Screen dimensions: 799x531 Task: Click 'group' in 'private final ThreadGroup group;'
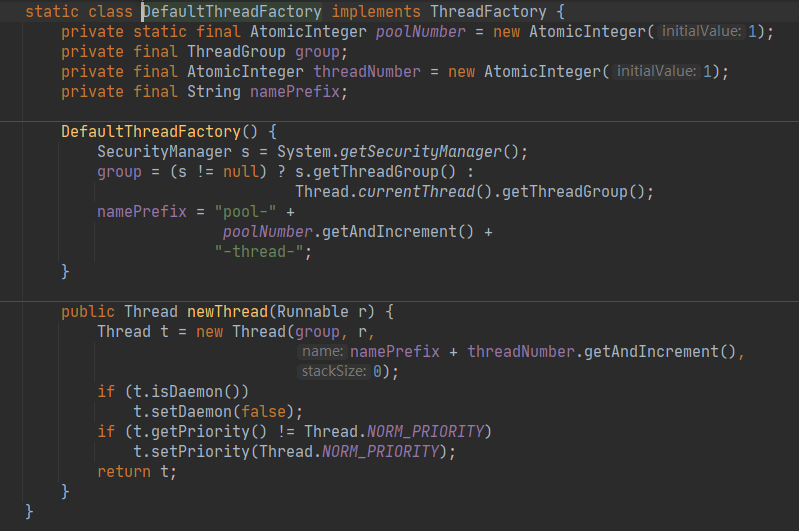click(317, 51)
